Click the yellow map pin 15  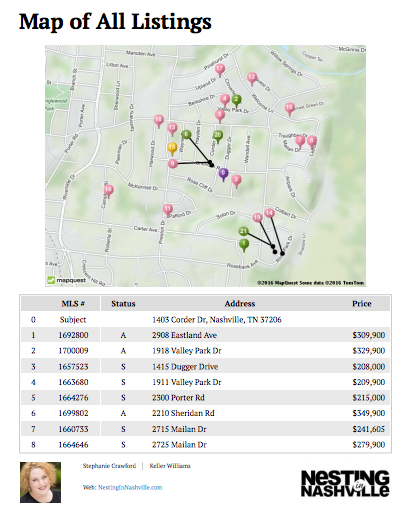(172, 149)
